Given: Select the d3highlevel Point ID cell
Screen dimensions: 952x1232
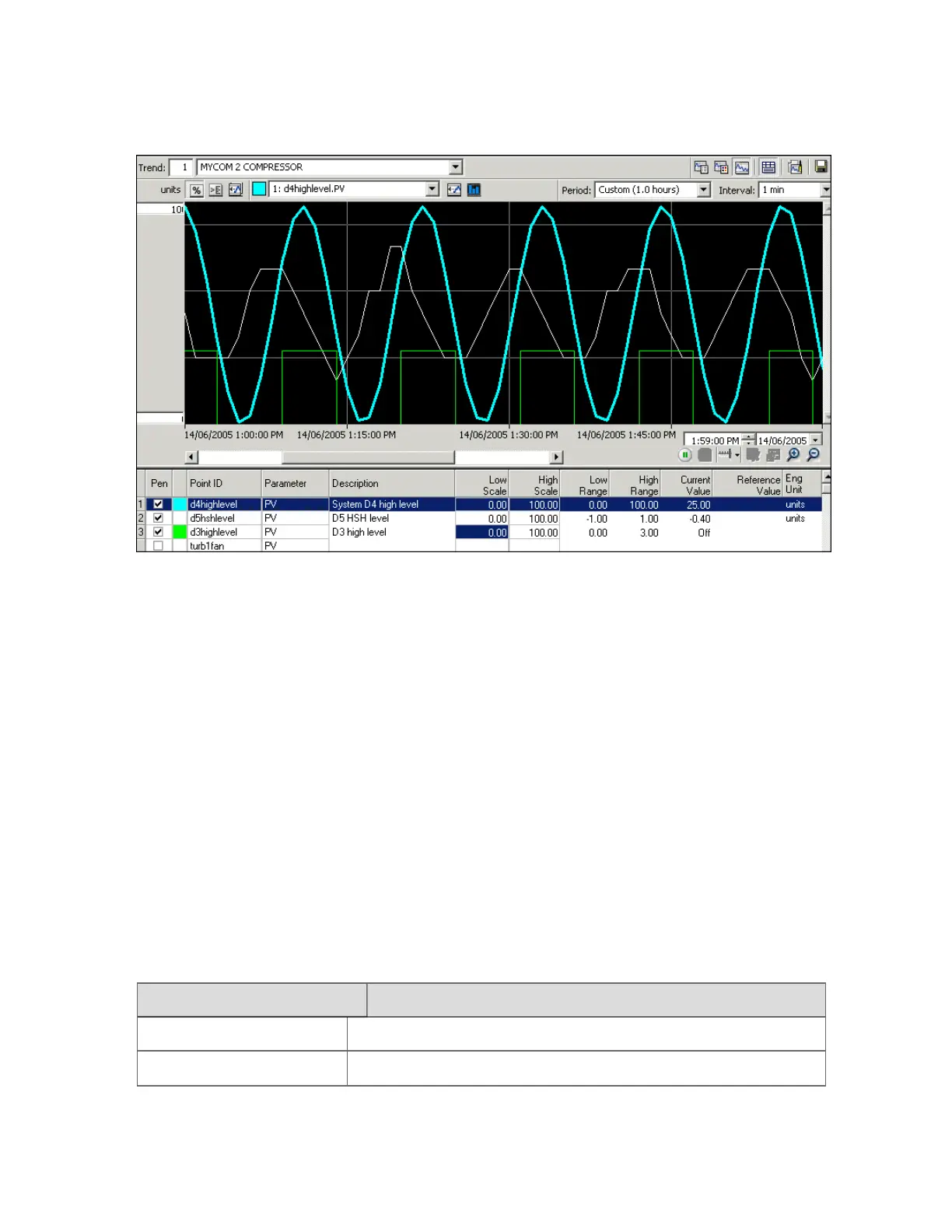Looking at the screenshot, I should (224, 532).
